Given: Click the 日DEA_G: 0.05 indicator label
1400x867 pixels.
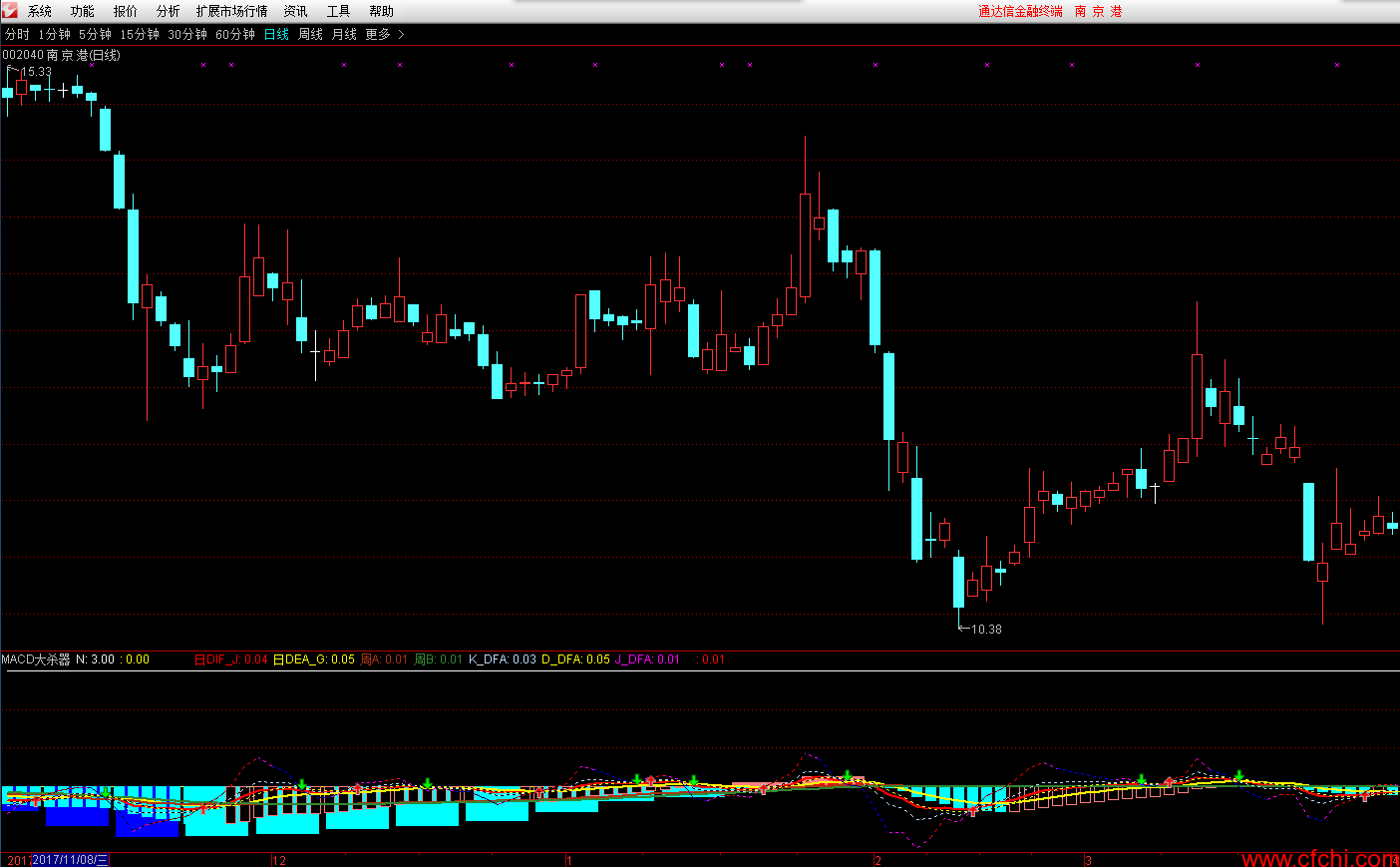Looking at the screenshot, I should coord(314,659).
